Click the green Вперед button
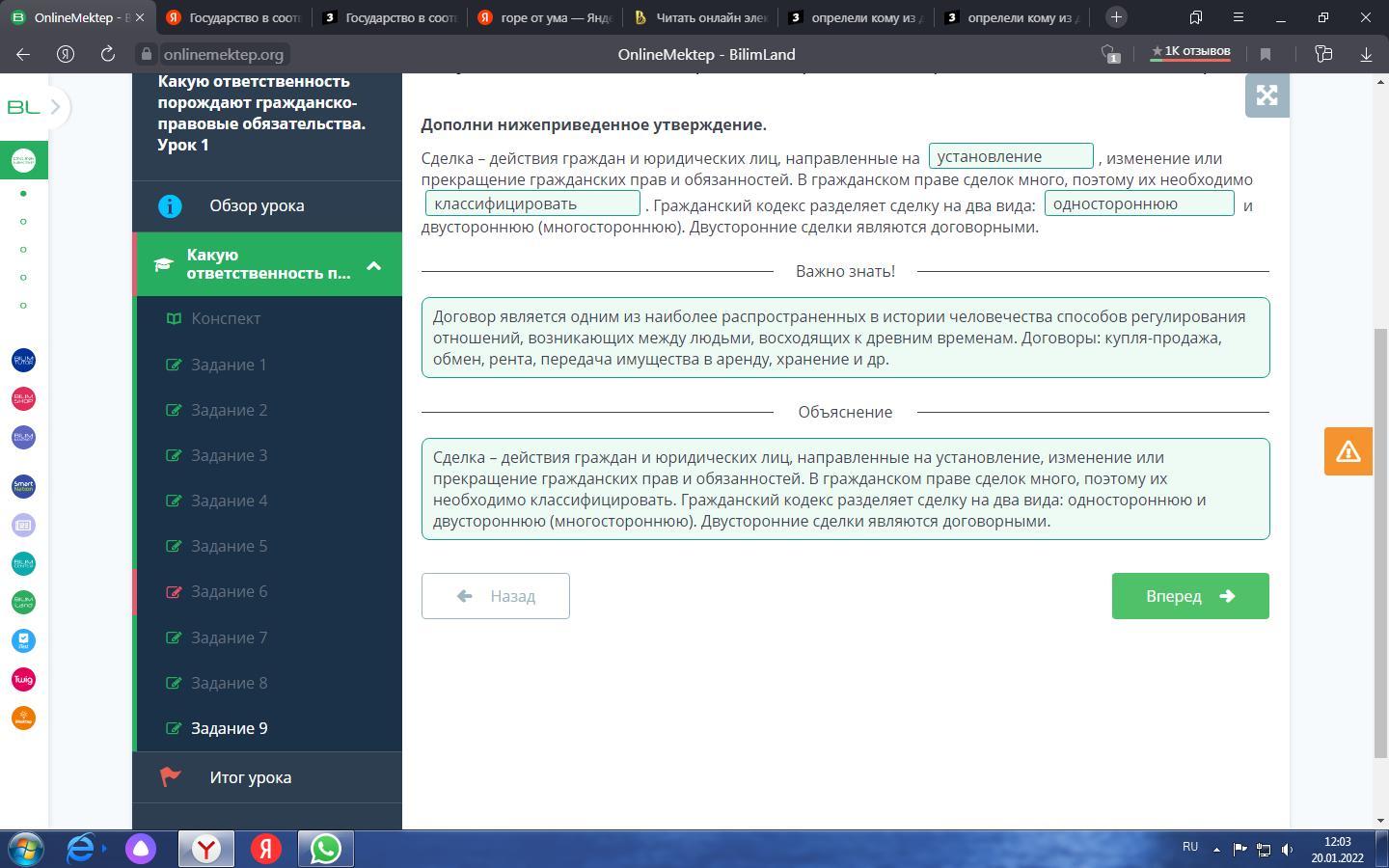This screenshot has width=1389, height=868. click(1189, 596)
